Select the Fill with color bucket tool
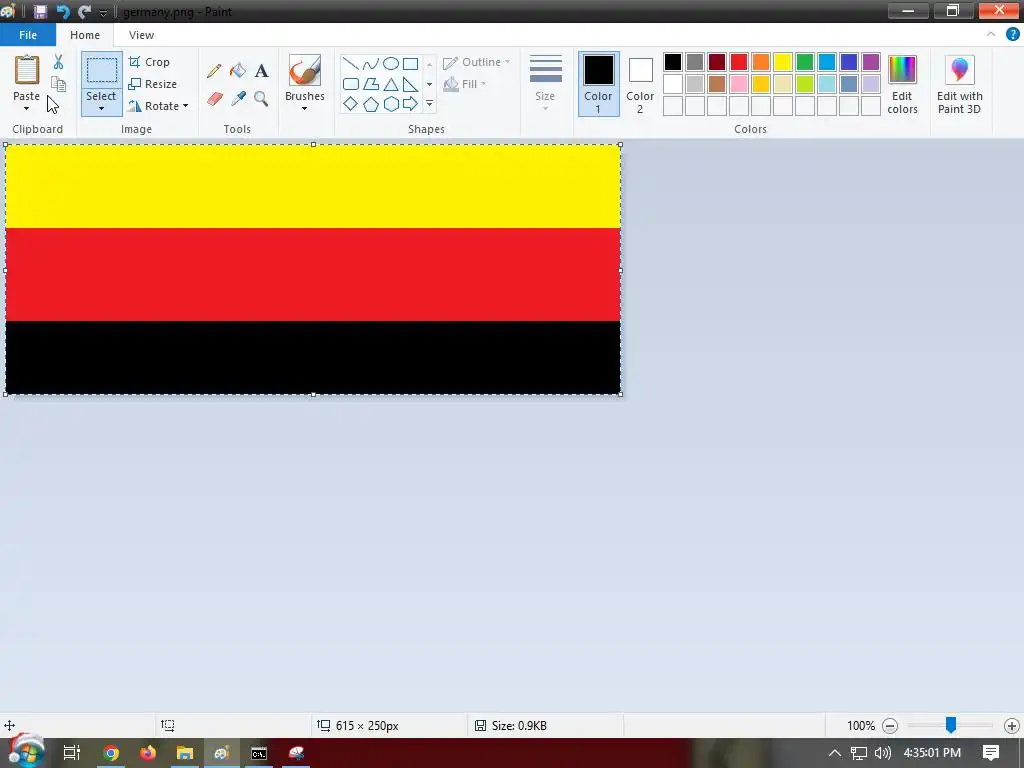 [x=238, y=71]
